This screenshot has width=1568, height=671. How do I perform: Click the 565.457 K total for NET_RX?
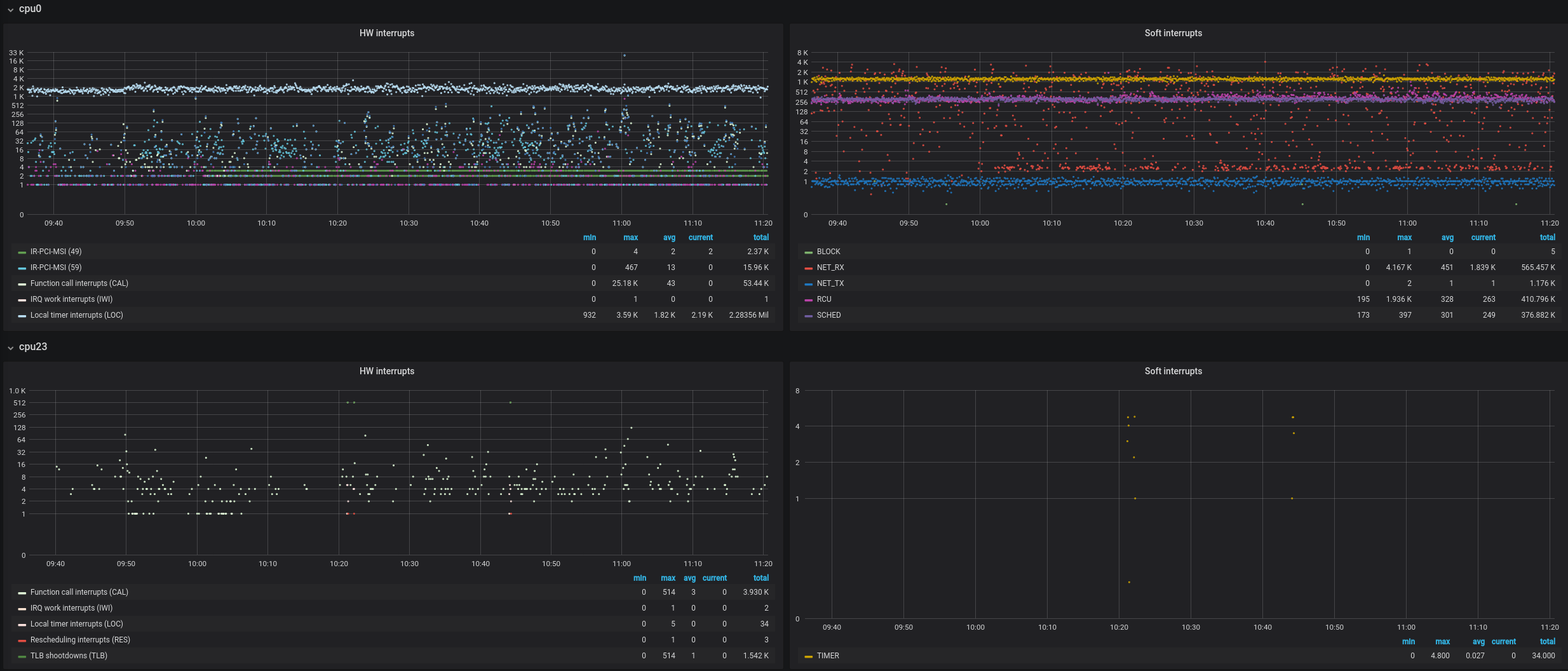(1538, 268)
